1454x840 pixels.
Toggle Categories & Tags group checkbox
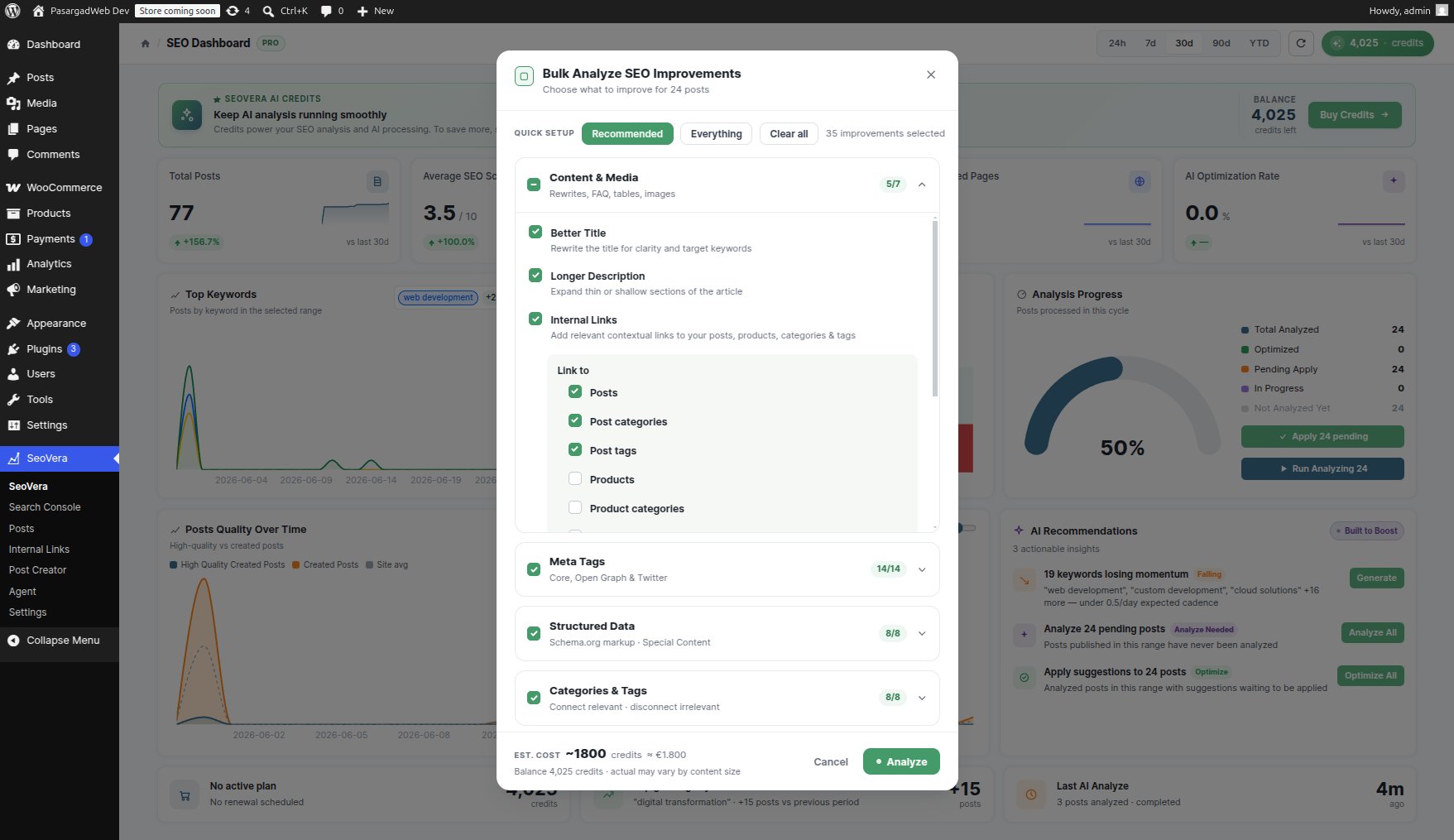coord(534,698)
